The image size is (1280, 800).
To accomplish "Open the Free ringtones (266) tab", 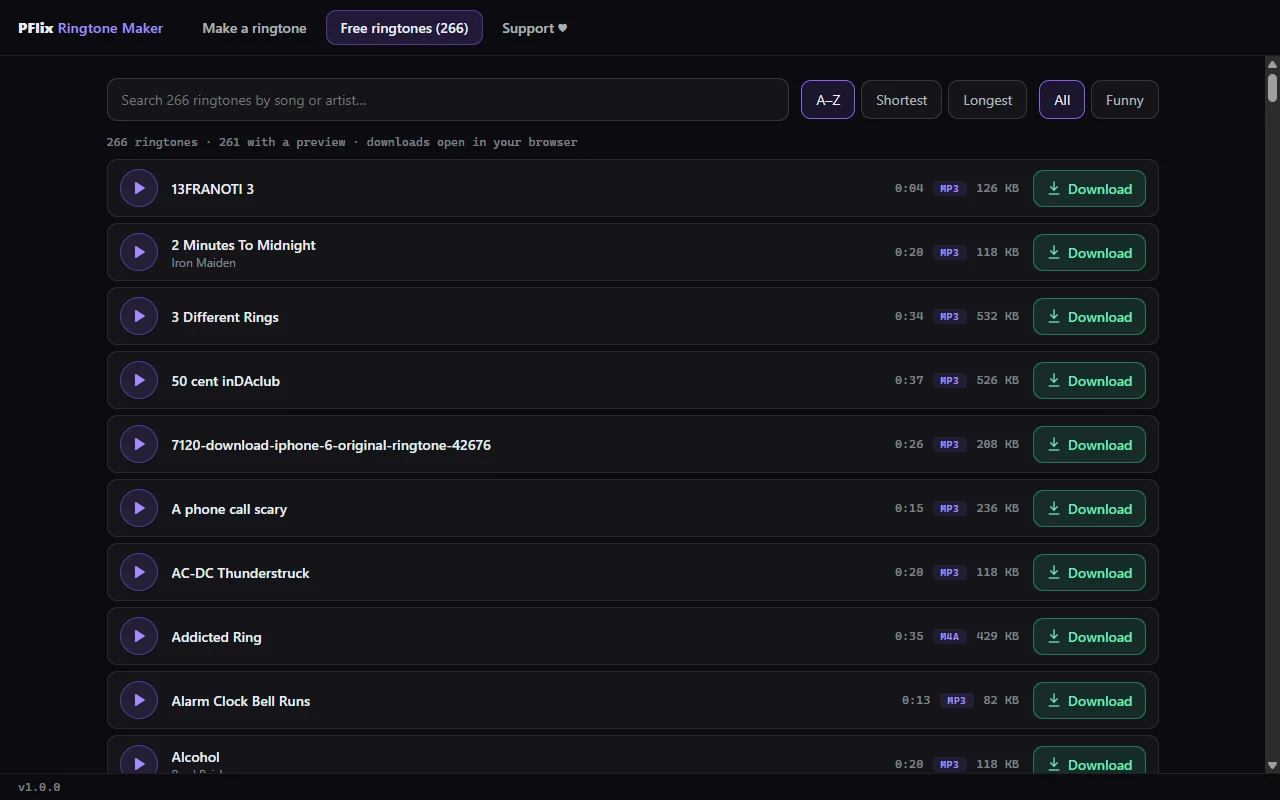I will [404, 28].
